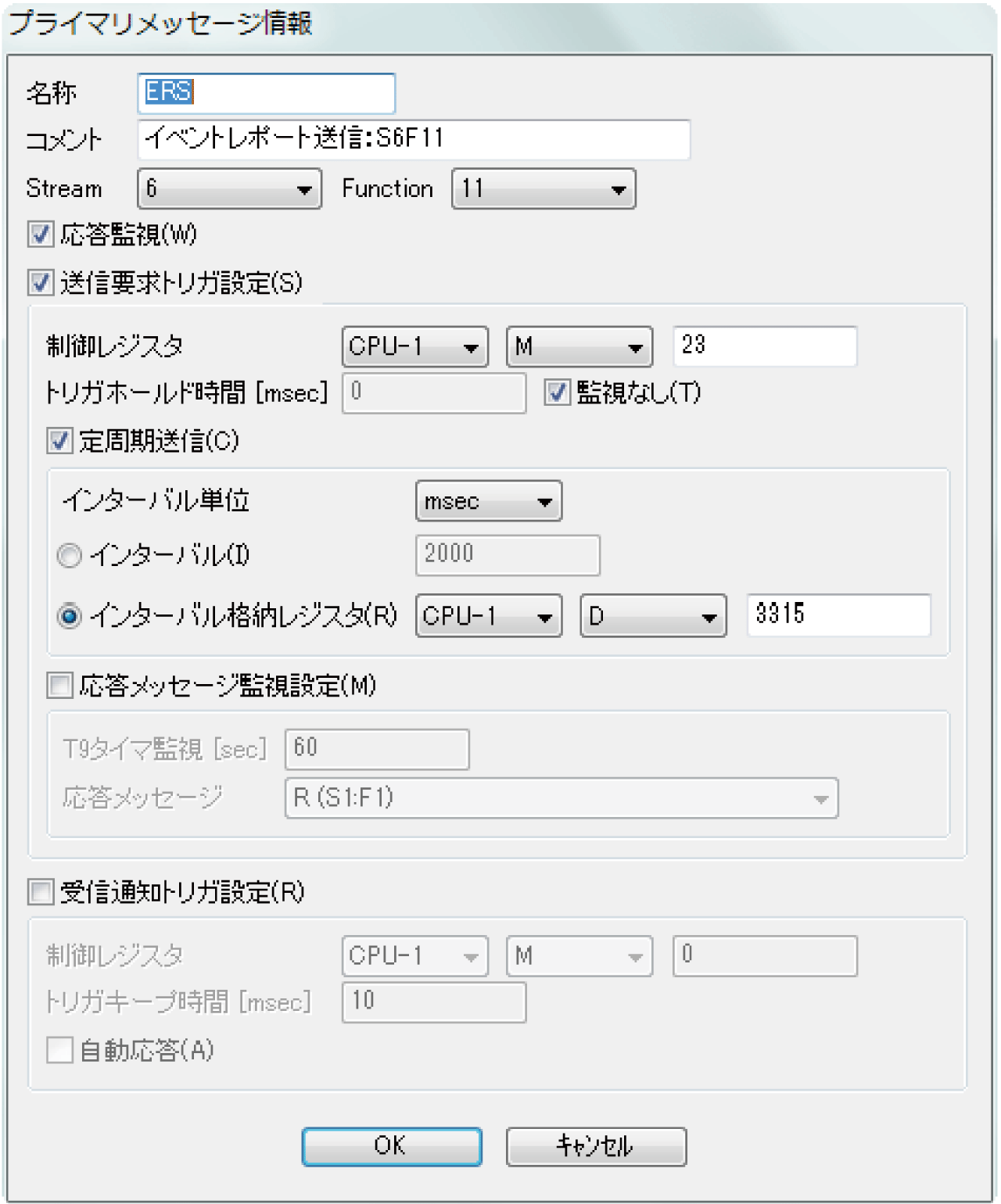1001x1204 pixels.
Task: Click the OK button
Action: click(392, 1146)
